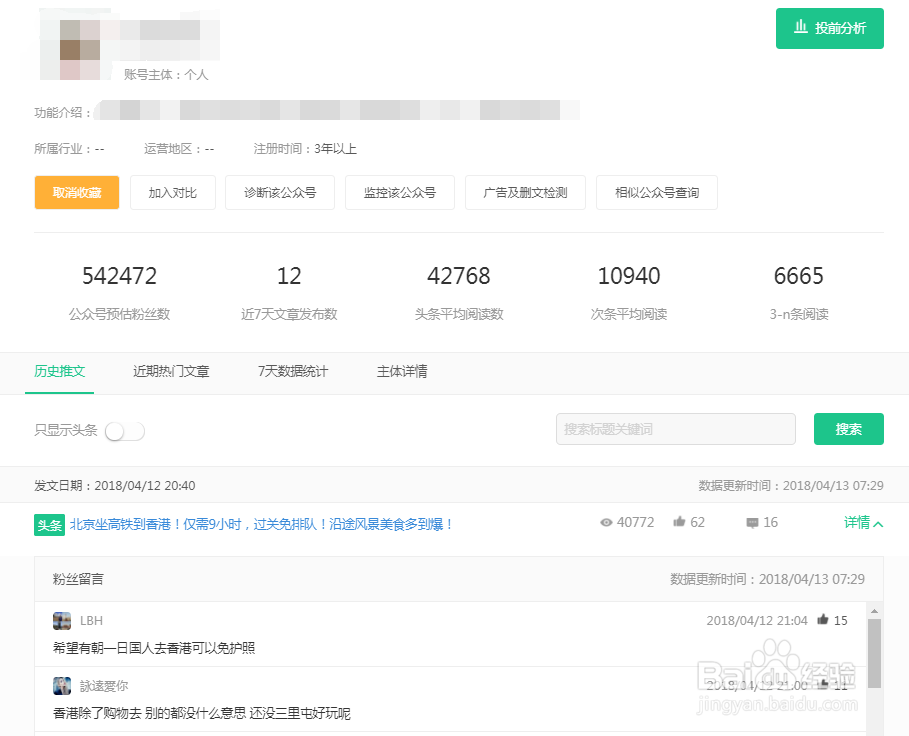909x736 pixels.
Task: Click the green 头条 badge next to the article
Action: pos(49,524)
